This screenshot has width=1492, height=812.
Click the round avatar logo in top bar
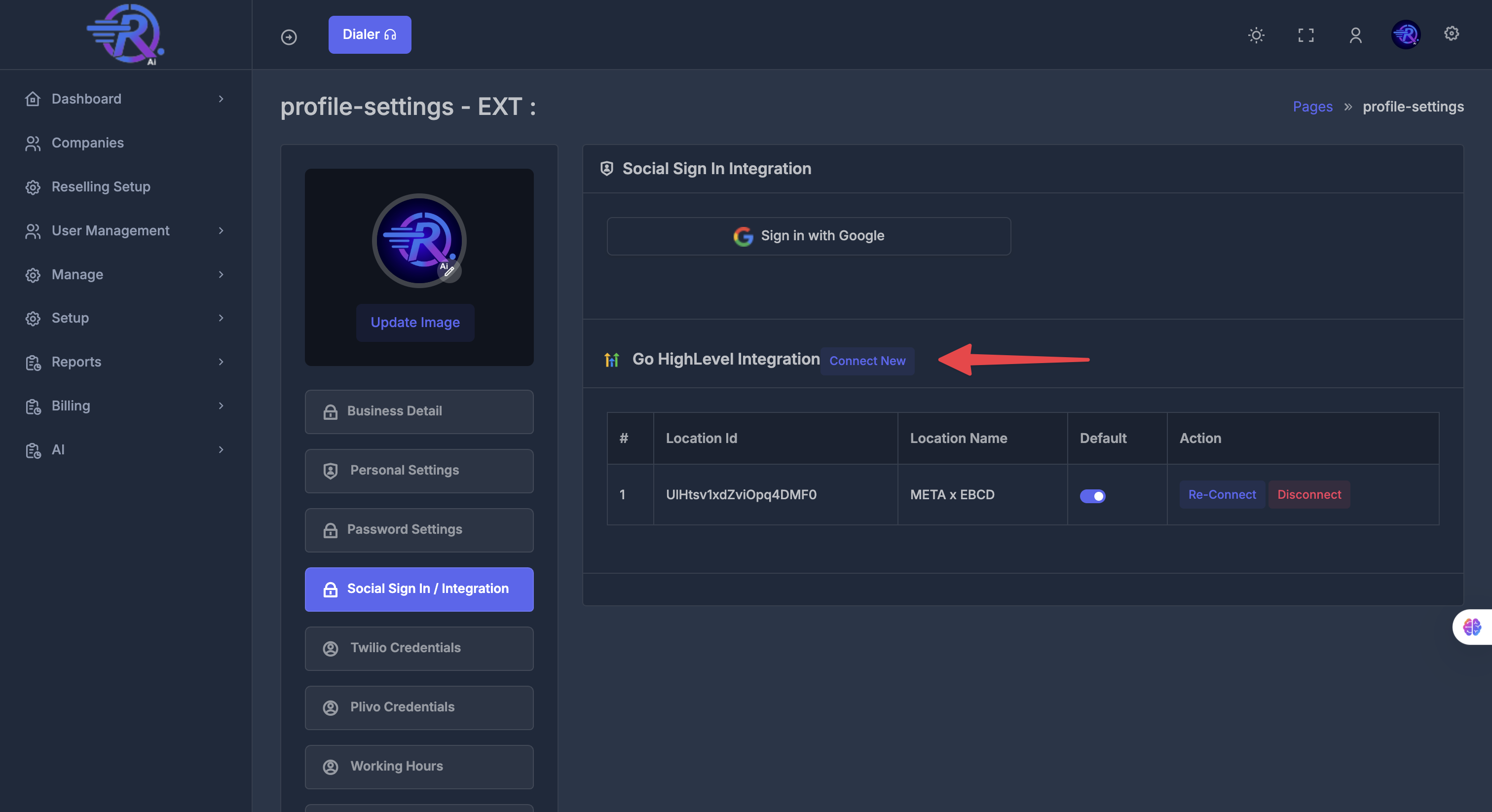pyautogui.click(x=1406, y=35)
